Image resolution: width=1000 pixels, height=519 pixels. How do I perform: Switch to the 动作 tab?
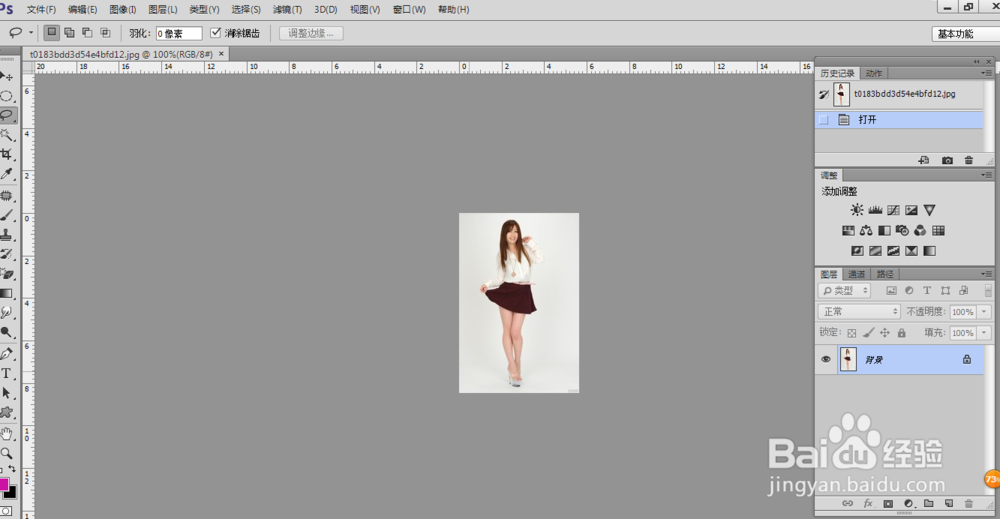(x=874, y=73)
